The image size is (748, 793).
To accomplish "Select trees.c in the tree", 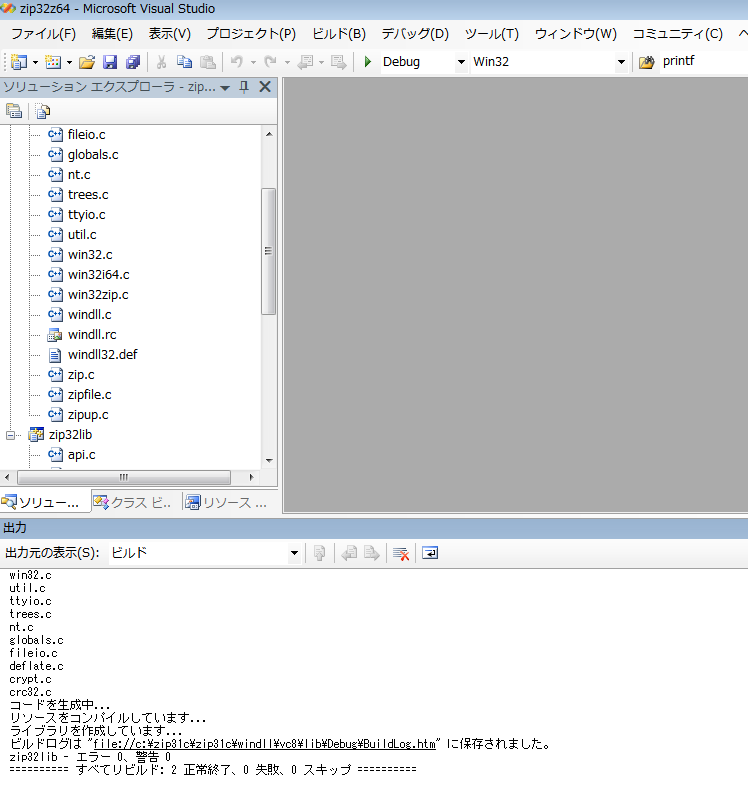I will [88, 195].
